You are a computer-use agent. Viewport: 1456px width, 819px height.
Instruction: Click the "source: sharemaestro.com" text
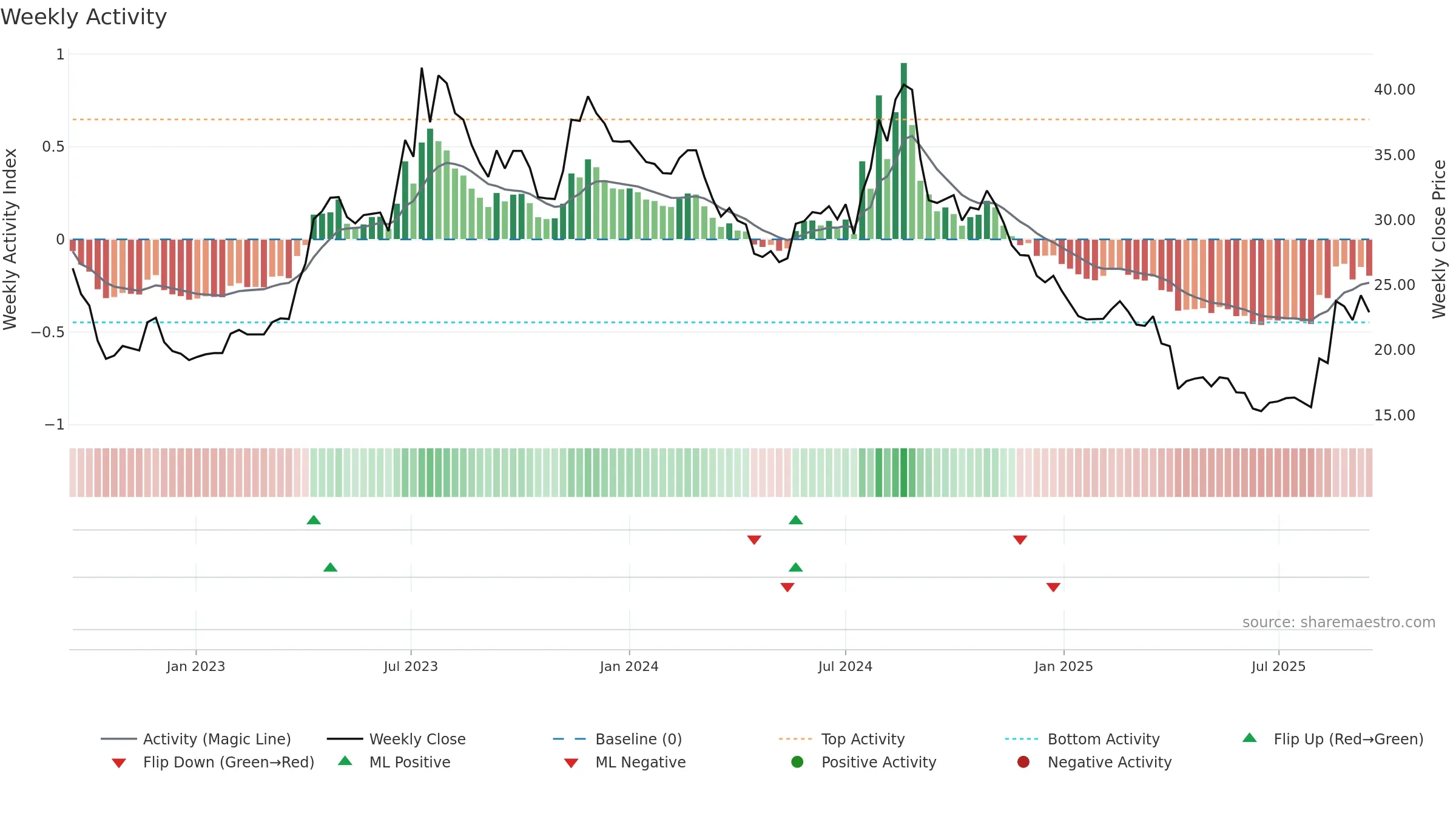(1339, 622)
